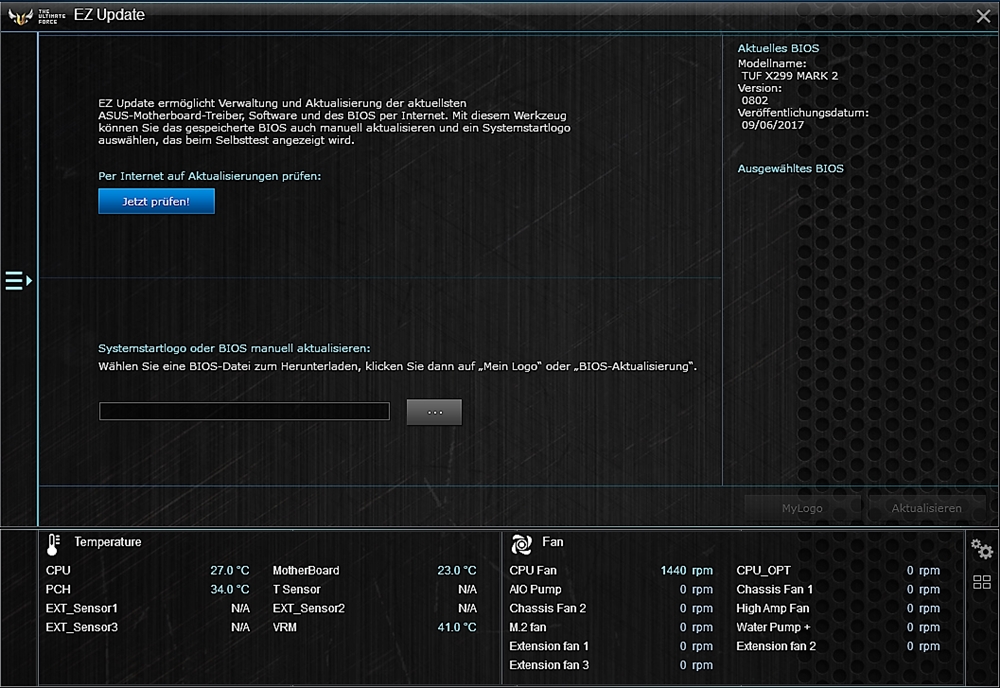Click the PCH temperature value 34.0 °C

coord(230,590)
